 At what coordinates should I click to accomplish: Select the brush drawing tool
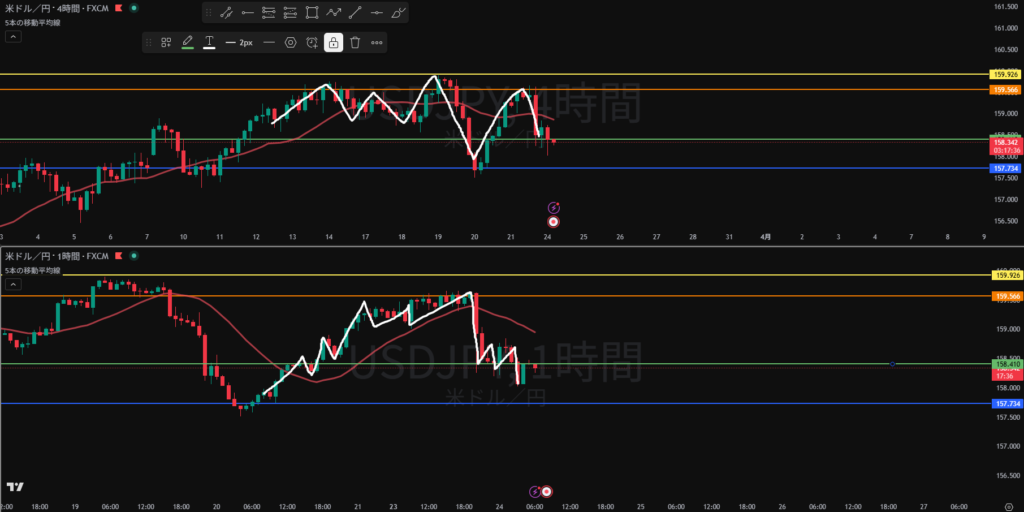(399, 13)
